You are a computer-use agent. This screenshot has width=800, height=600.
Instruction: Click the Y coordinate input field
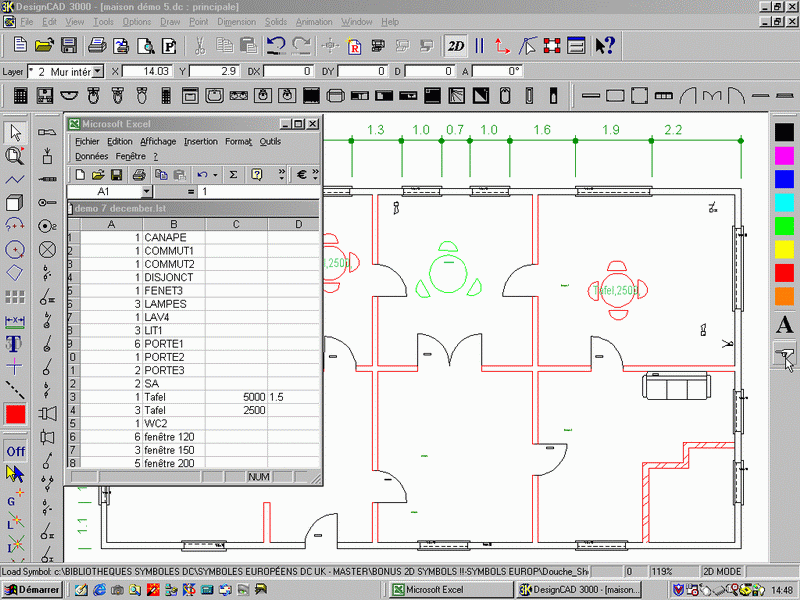[214, 71]
